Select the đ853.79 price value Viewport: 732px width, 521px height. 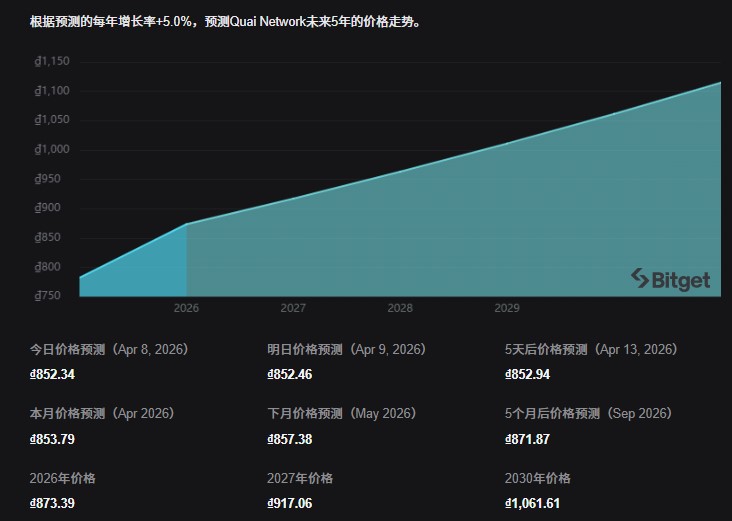[52, 439]
